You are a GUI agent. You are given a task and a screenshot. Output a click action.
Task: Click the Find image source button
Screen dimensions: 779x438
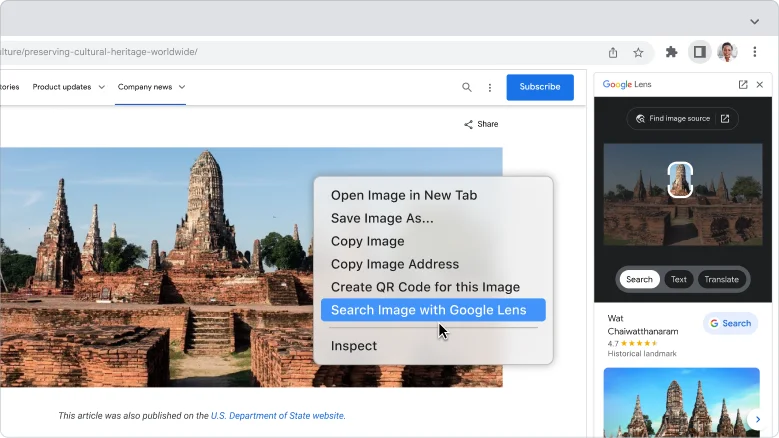pos(682,119)
